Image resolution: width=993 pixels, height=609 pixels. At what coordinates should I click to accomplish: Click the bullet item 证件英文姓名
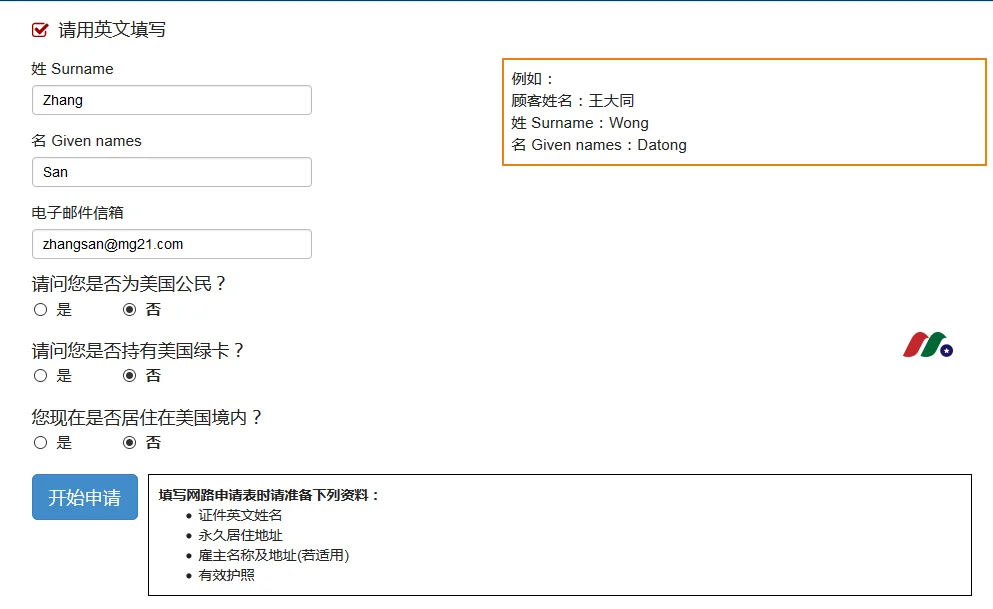[x=240, y=515]
